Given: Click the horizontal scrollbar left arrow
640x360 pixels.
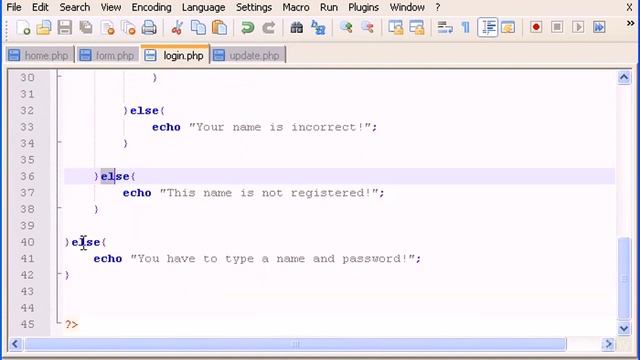Looking at the screenshot, I should click(x=15, y=344).
